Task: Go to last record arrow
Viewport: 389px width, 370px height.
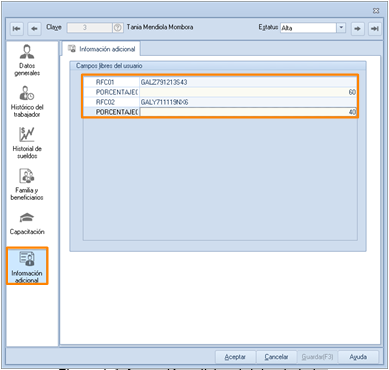Action: 375,29
